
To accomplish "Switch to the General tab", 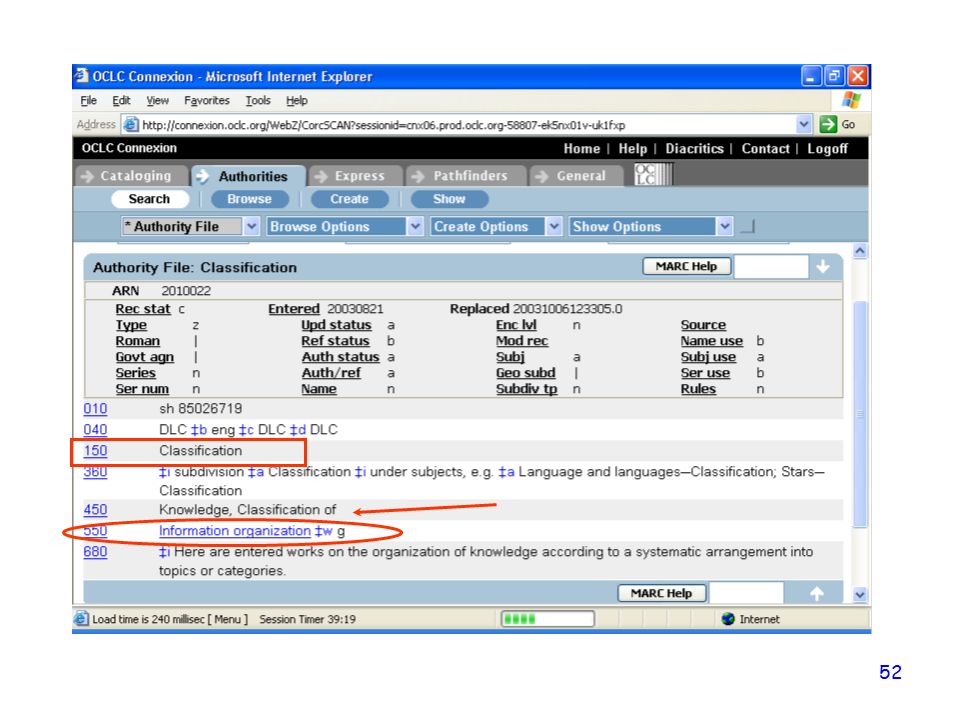I will pos(577,176).
